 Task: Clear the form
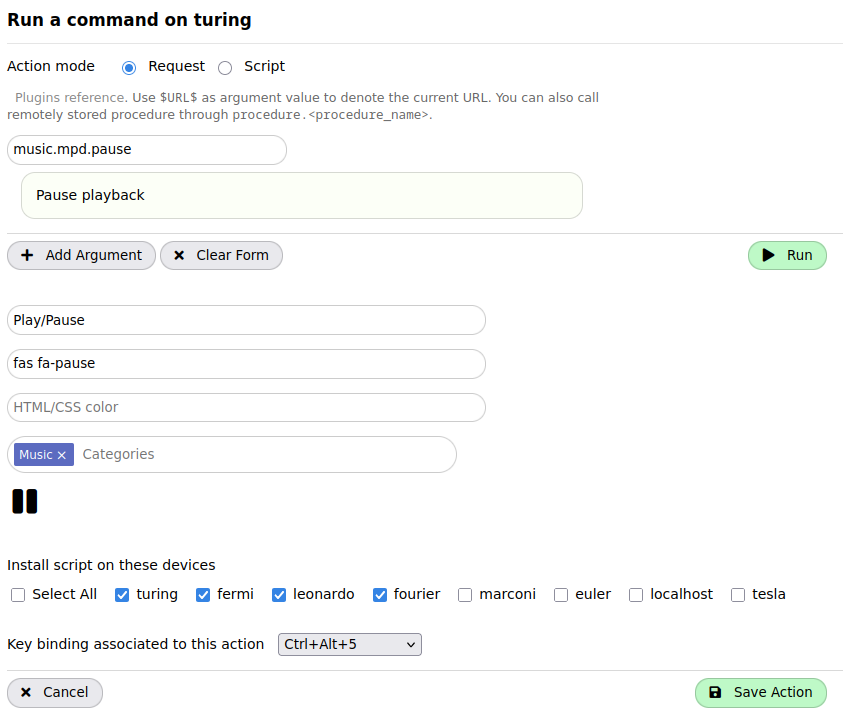(221, 255)
